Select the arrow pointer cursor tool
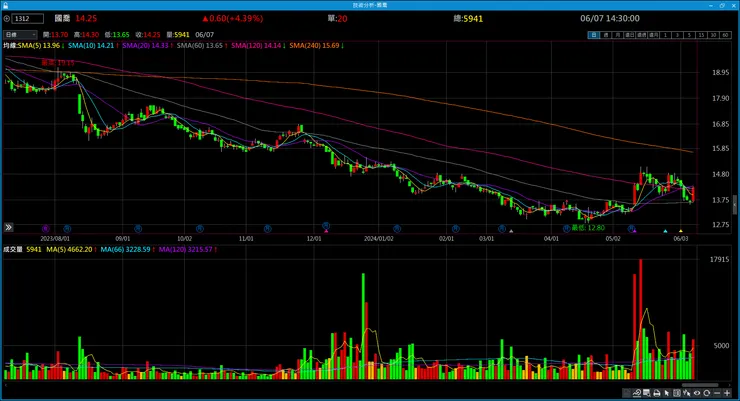The image size is (740, 401). point(666,393)
